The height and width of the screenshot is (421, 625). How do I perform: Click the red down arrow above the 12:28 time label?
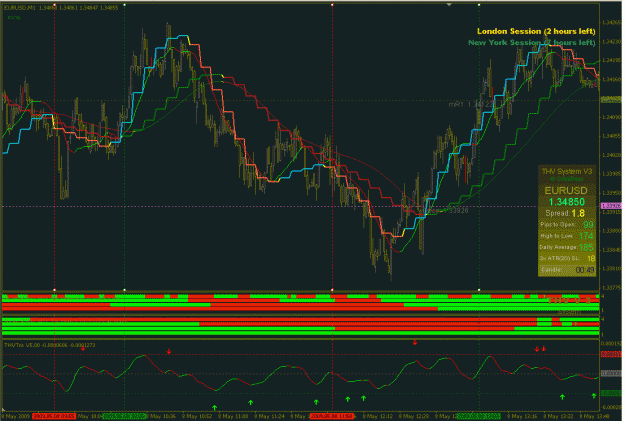coord(415,342)
